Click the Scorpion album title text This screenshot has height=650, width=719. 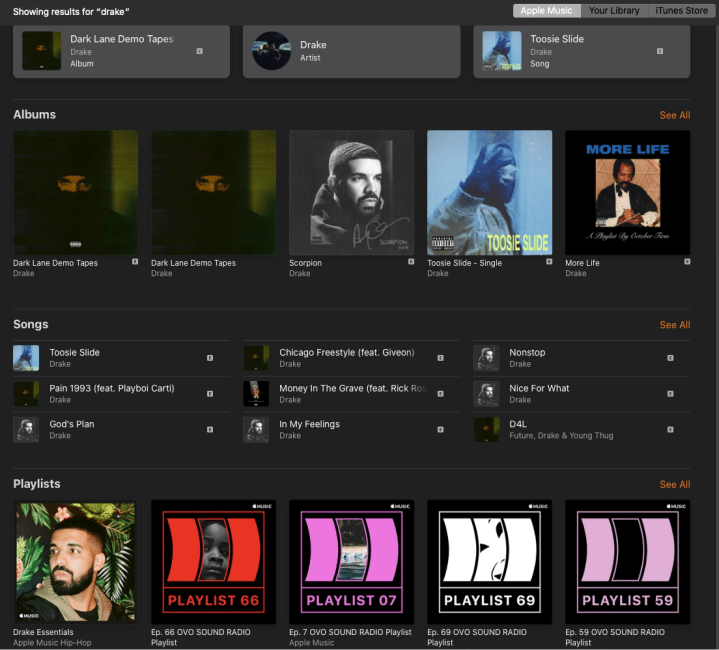click(305, 263)
